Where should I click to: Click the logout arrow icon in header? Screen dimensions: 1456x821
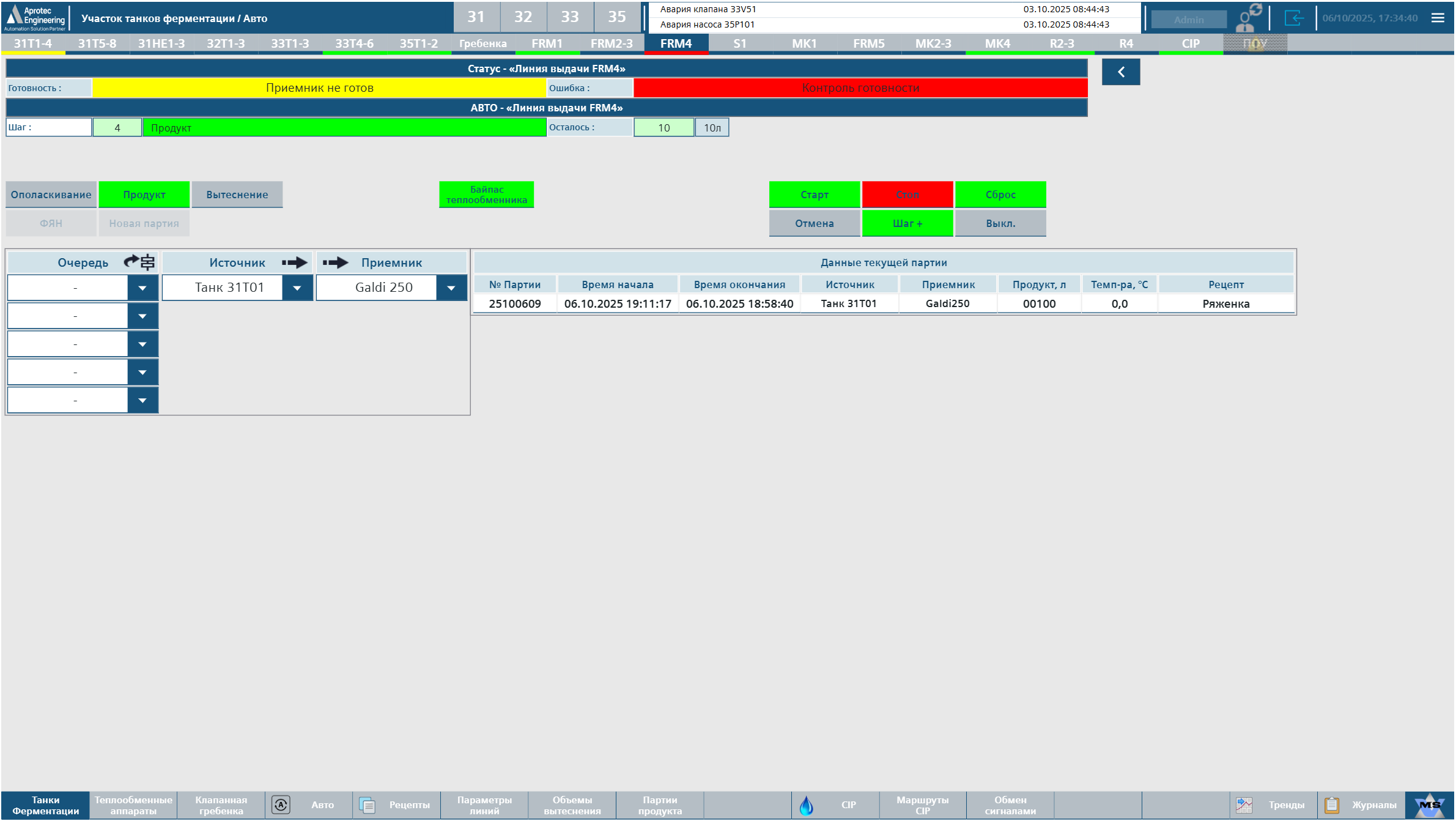tap(1293, 18)
